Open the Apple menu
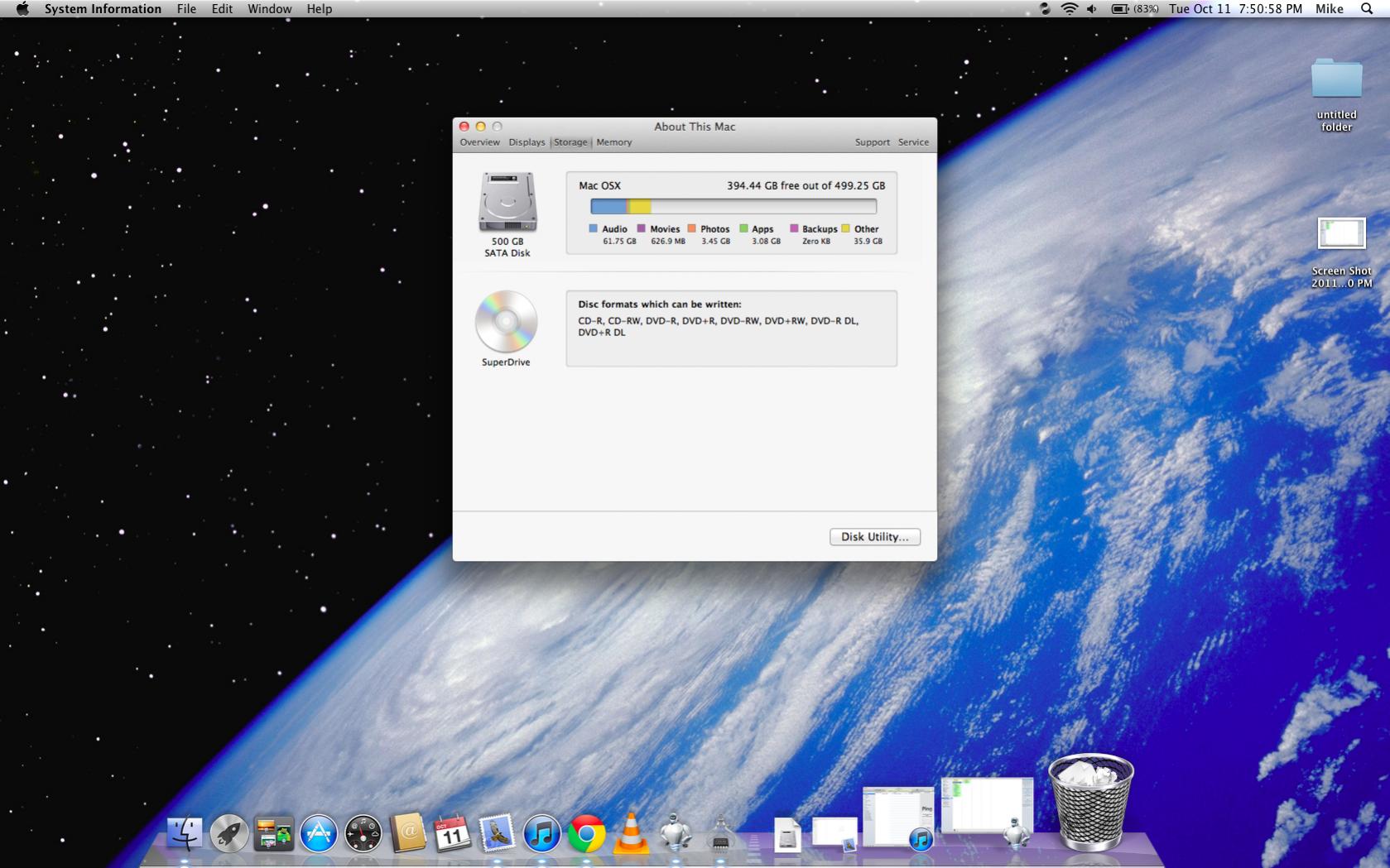The image size is (1390, 868). pos(22,8)
